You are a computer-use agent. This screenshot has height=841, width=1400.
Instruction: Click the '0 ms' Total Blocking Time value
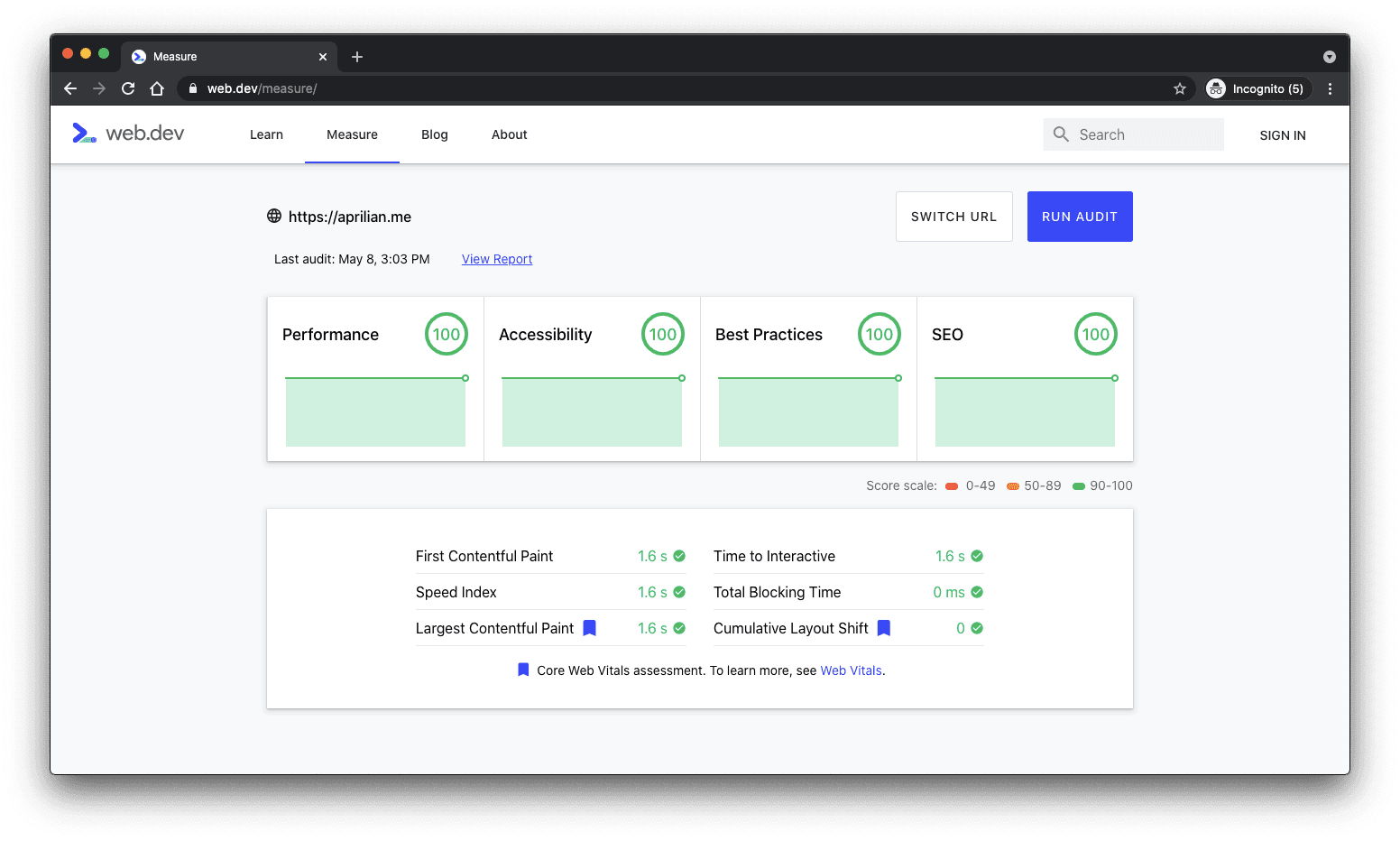tap(949, 592)
